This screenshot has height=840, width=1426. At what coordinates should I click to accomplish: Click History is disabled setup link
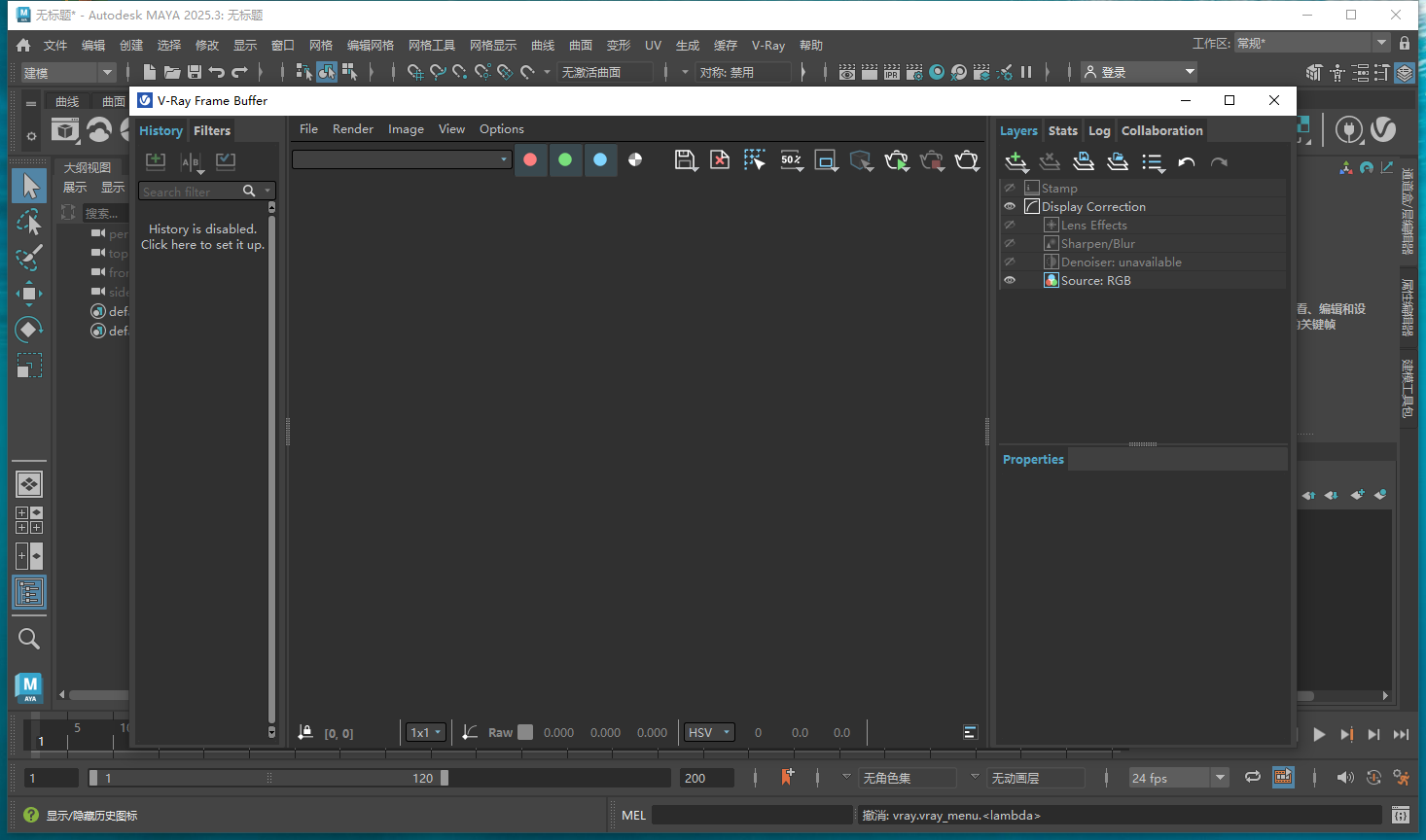coord(202,236)
